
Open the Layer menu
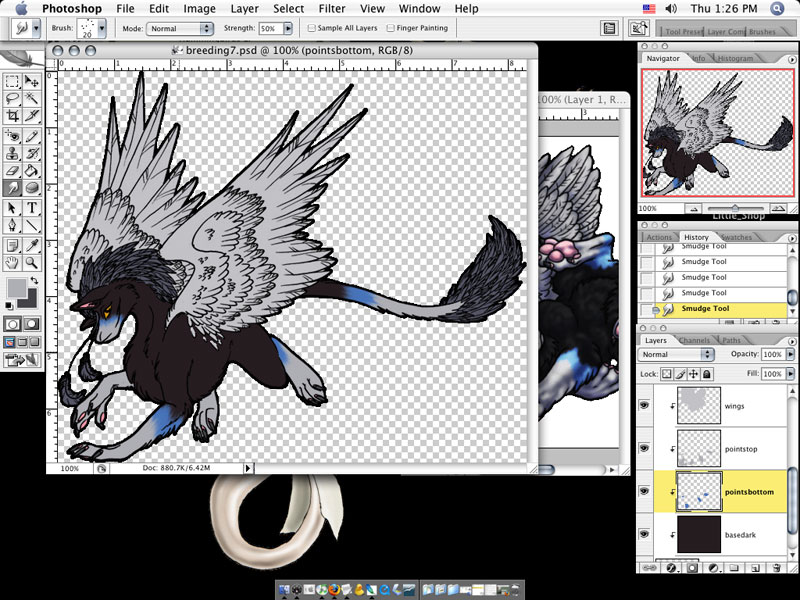coord(244,9)
